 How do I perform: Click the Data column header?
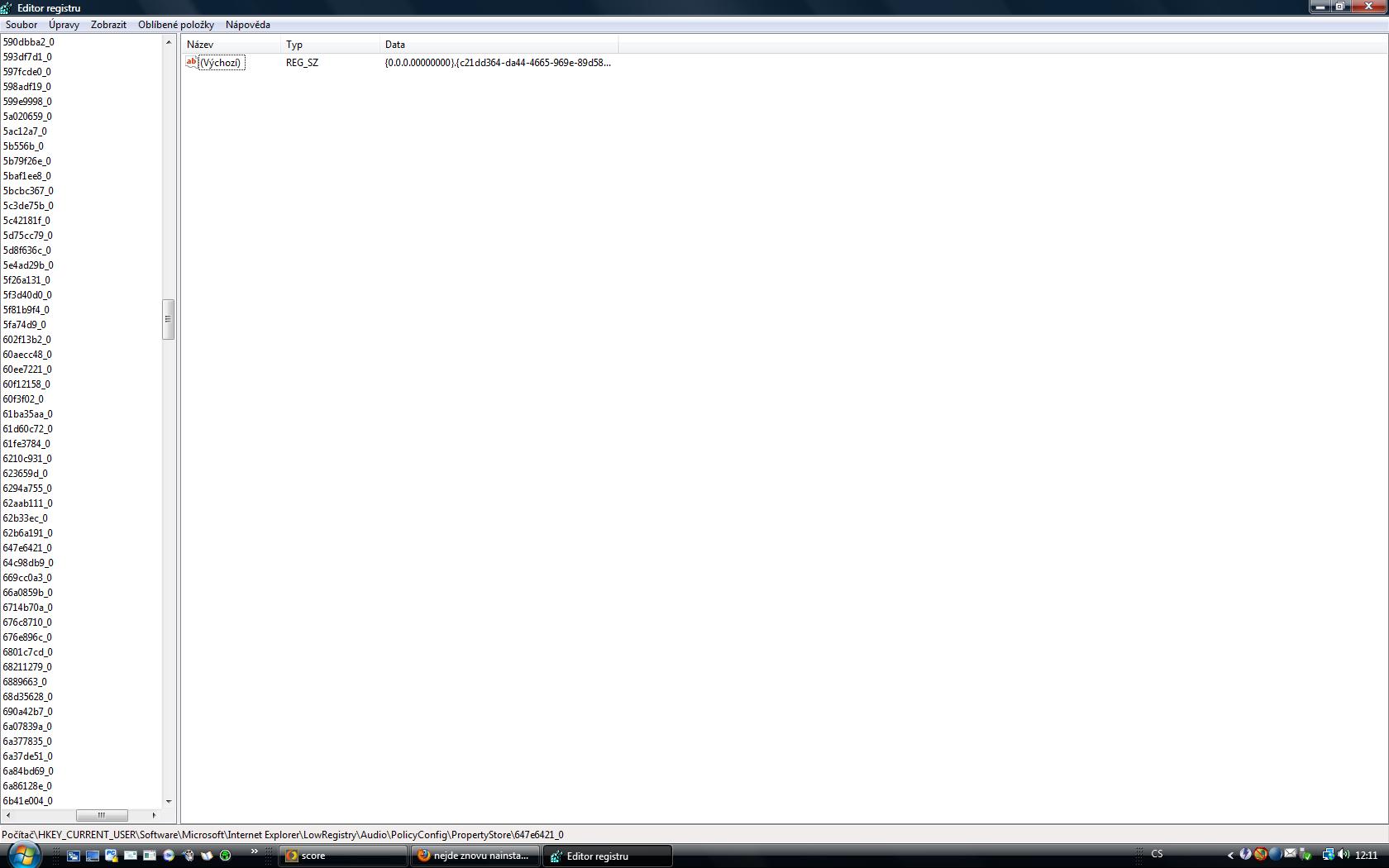click(499, 45)
